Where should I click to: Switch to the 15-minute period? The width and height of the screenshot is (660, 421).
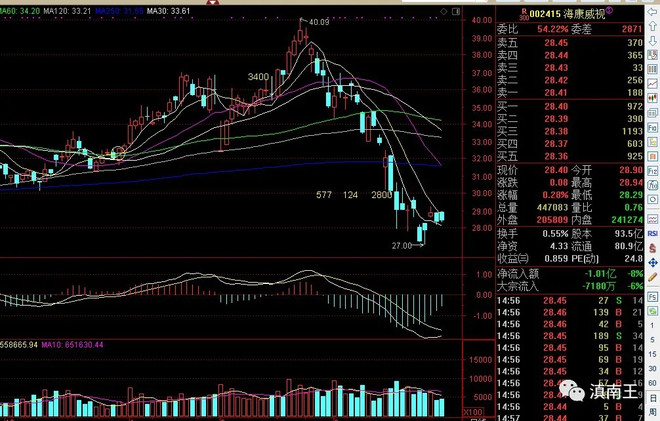click(652, 354)
